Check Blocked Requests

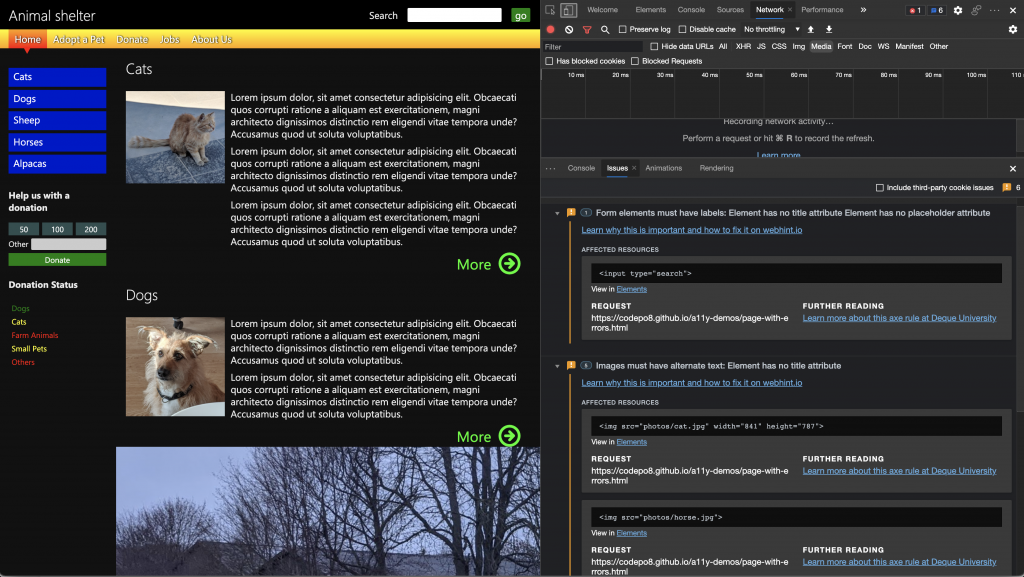point(635,61)
